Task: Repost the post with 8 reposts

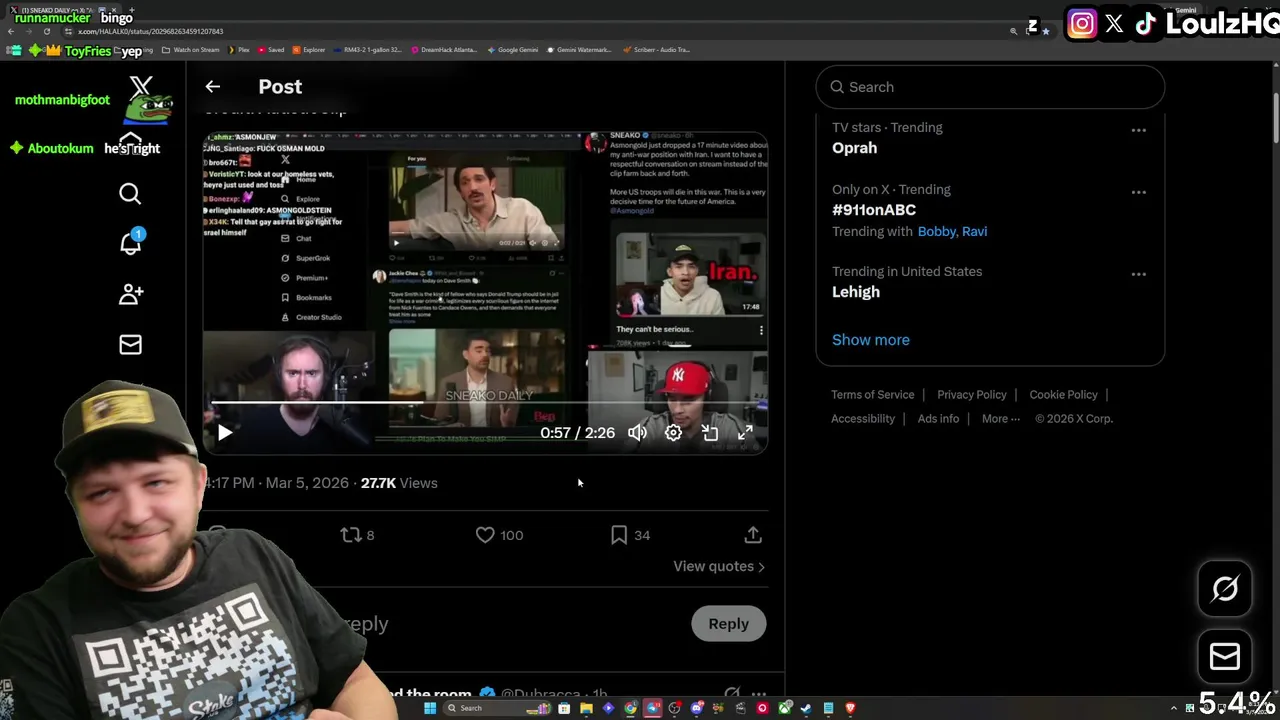Action: coord(357,535)
